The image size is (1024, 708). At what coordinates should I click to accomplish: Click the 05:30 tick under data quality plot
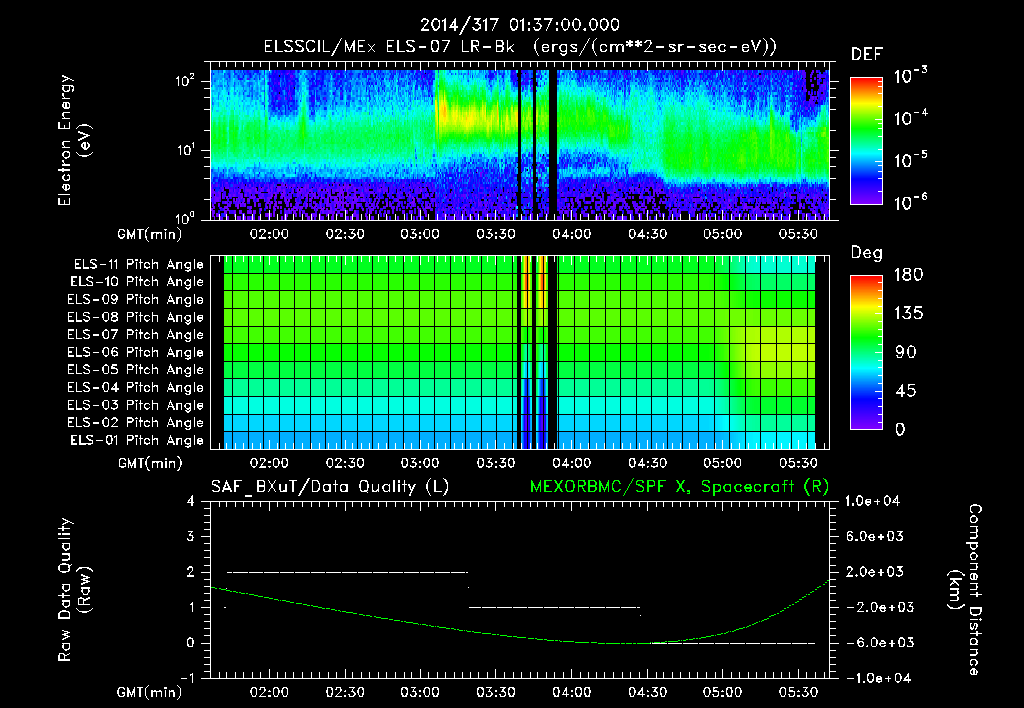click(798, 692)
